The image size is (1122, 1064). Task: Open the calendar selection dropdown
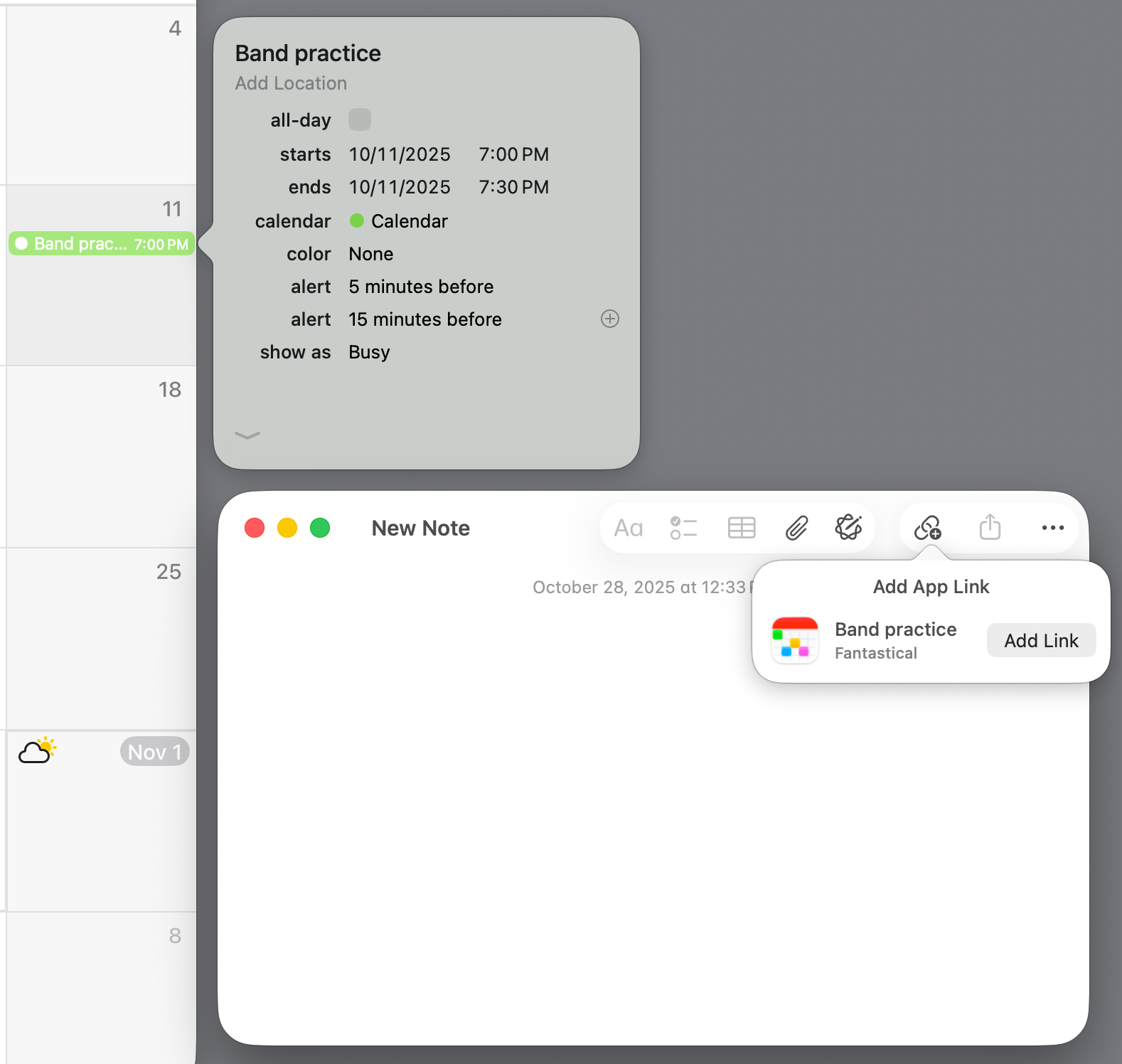tap(399, 221)
